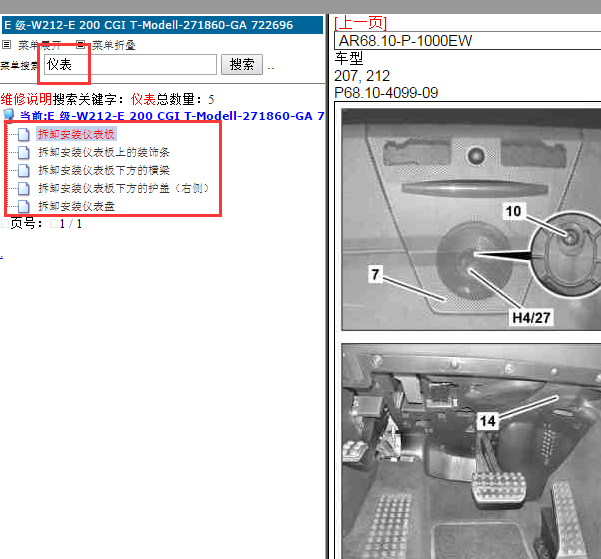
Task: Click the AR68.10-P-1000EW document field
Action: (x=468, y=41)
